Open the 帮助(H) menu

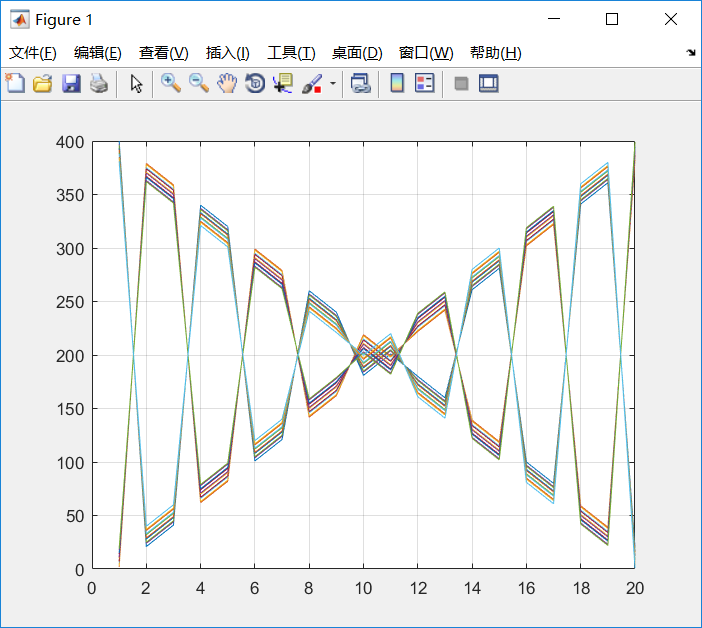tap(496, 53)
